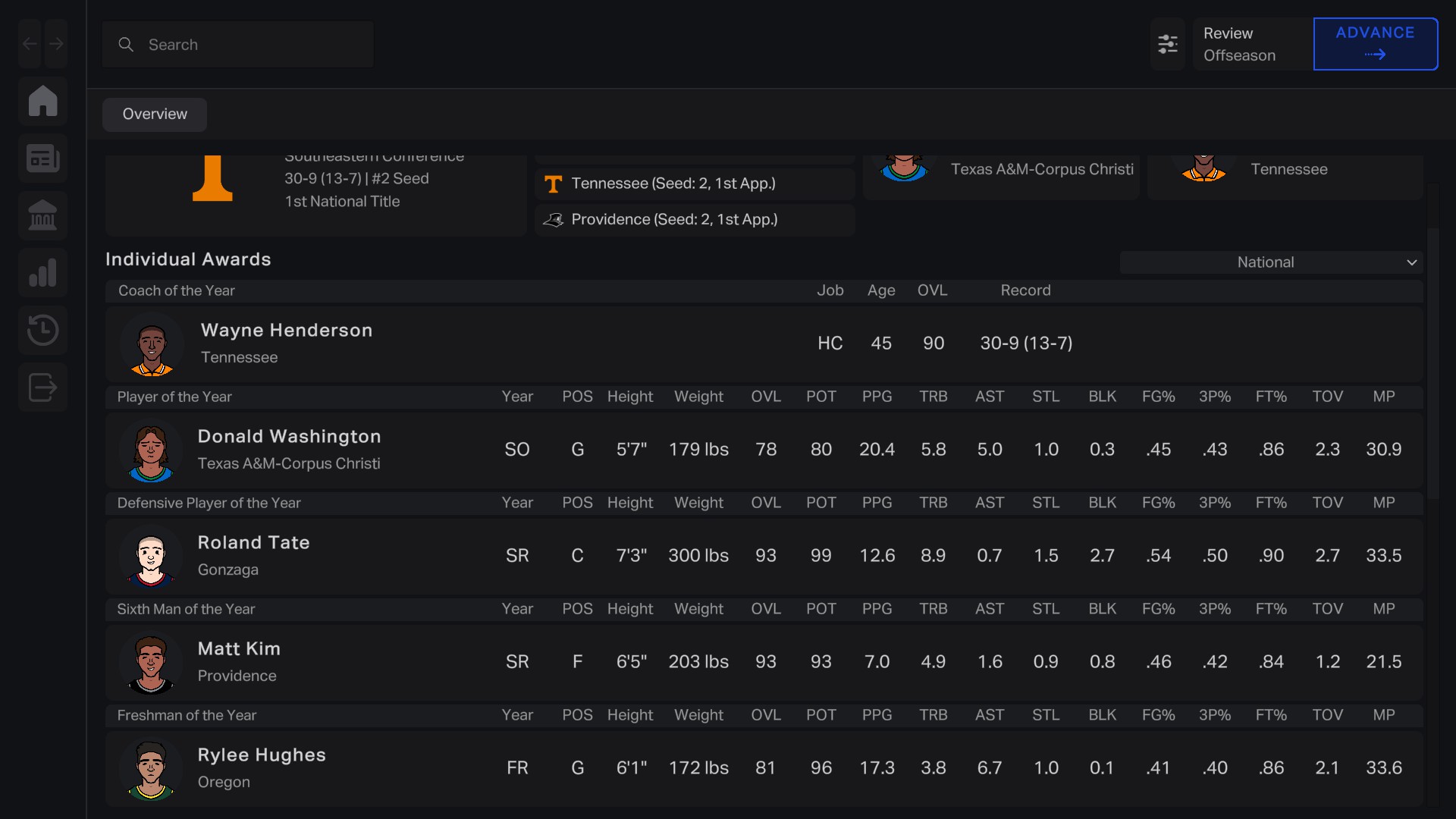Open the News sidebar icon
The width and height of the screenshot is (1456, 819).
tap(42, 158)
